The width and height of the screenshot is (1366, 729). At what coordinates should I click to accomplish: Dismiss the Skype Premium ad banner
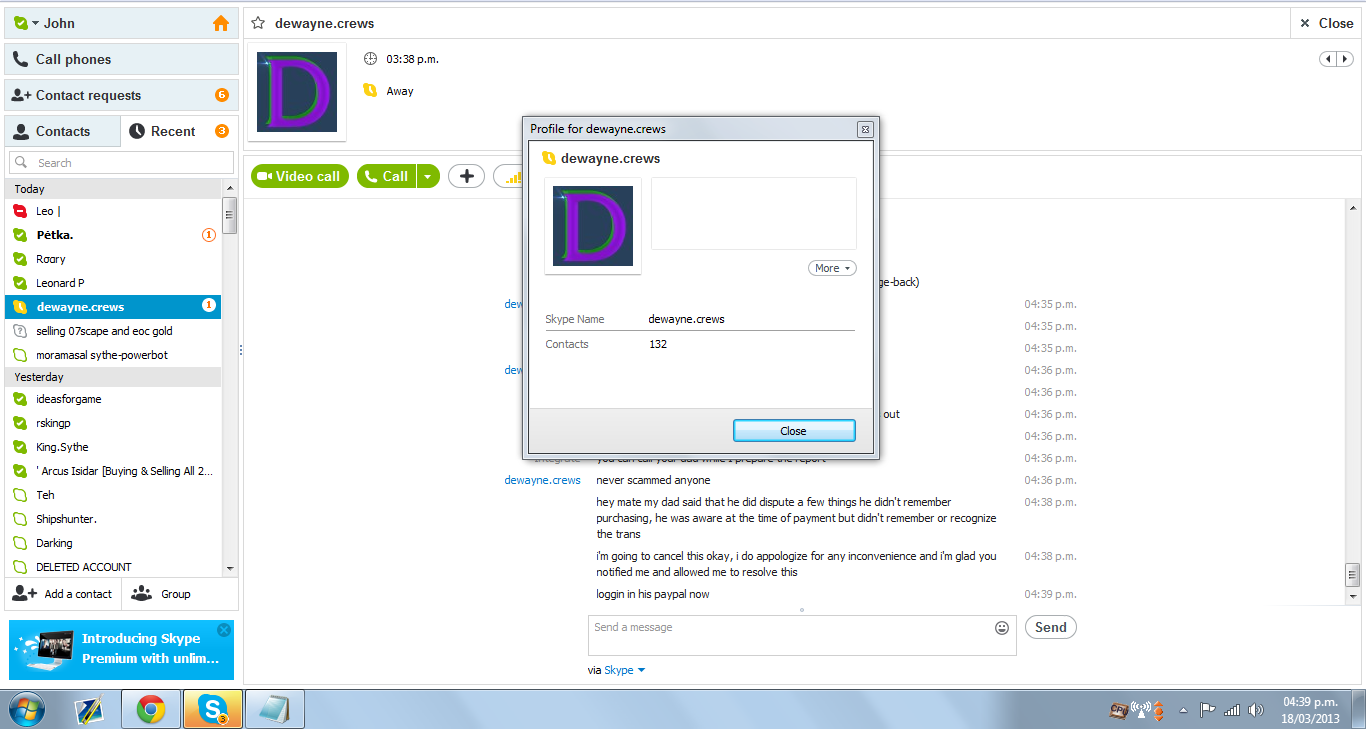[x=224, y=630]
